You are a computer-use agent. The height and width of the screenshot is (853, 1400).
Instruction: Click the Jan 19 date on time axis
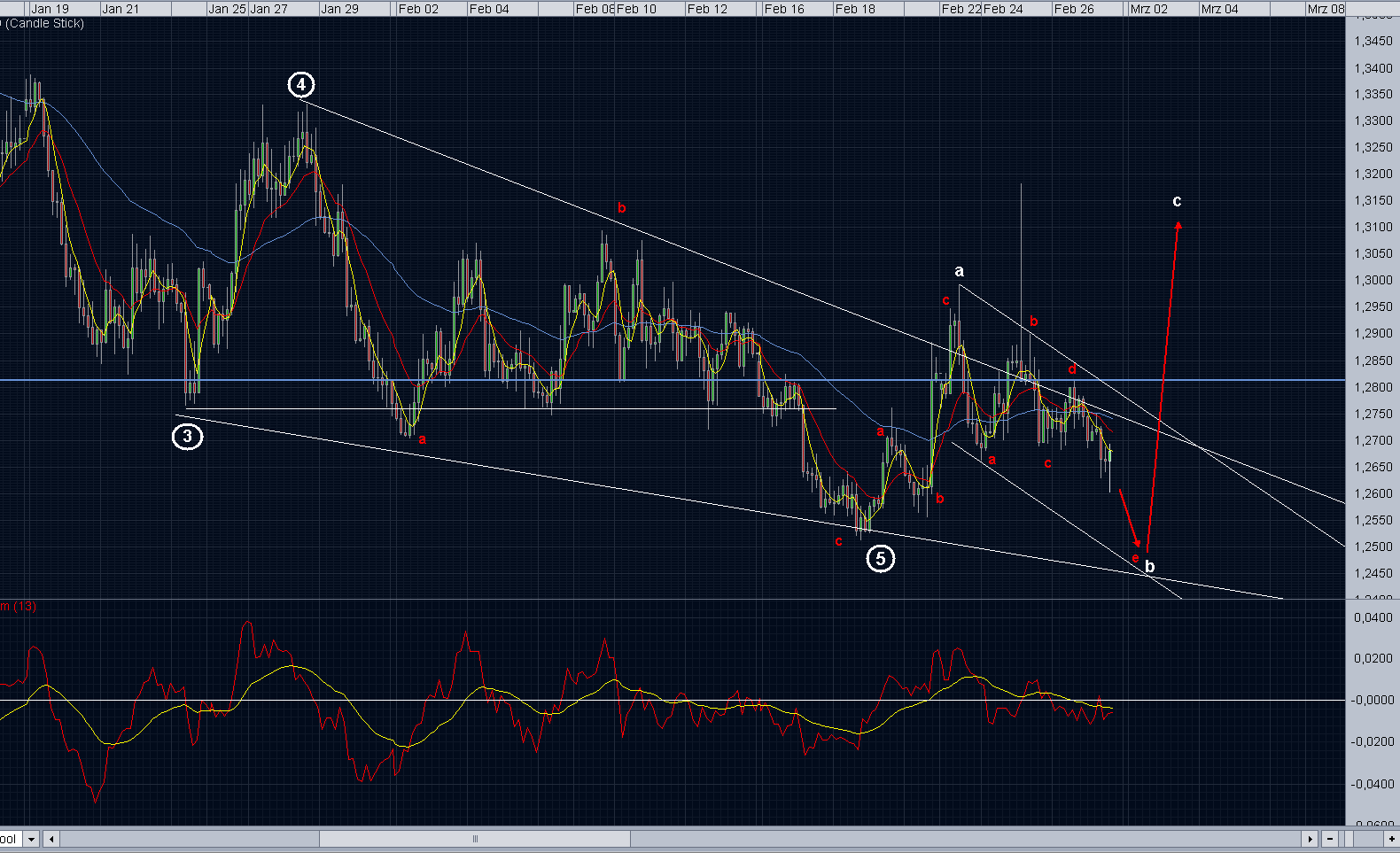(x=50, y=9)
